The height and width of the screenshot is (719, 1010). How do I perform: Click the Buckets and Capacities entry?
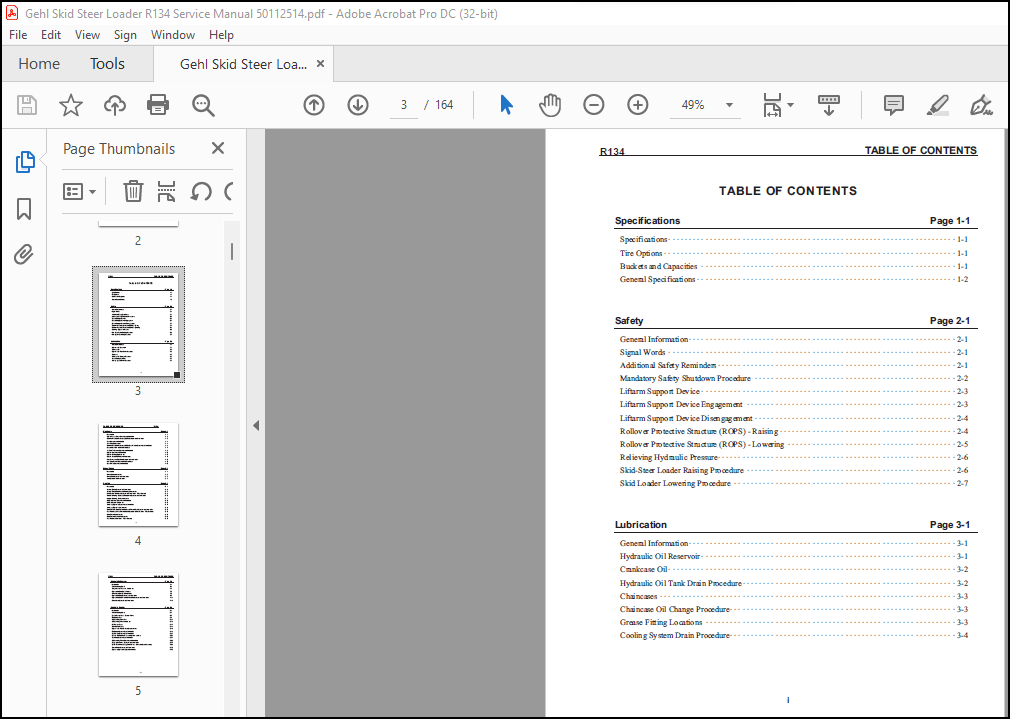658,266
